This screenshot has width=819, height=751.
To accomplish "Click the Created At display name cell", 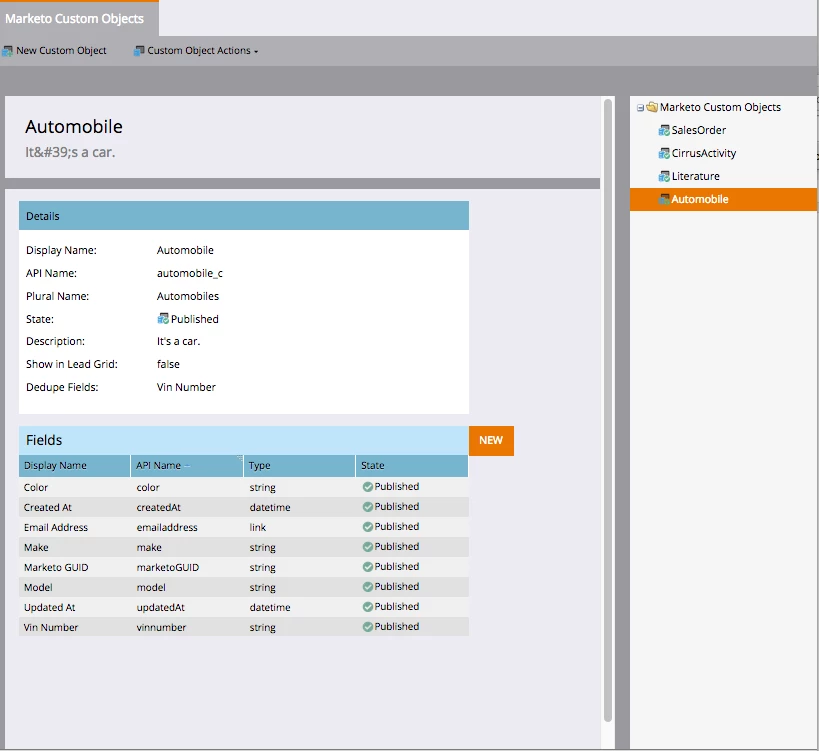I will pos(48,507).
